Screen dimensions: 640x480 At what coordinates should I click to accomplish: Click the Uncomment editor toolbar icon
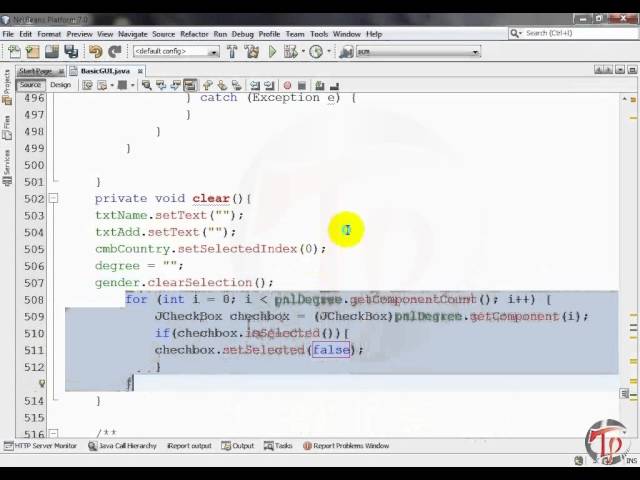pos(334,85)
